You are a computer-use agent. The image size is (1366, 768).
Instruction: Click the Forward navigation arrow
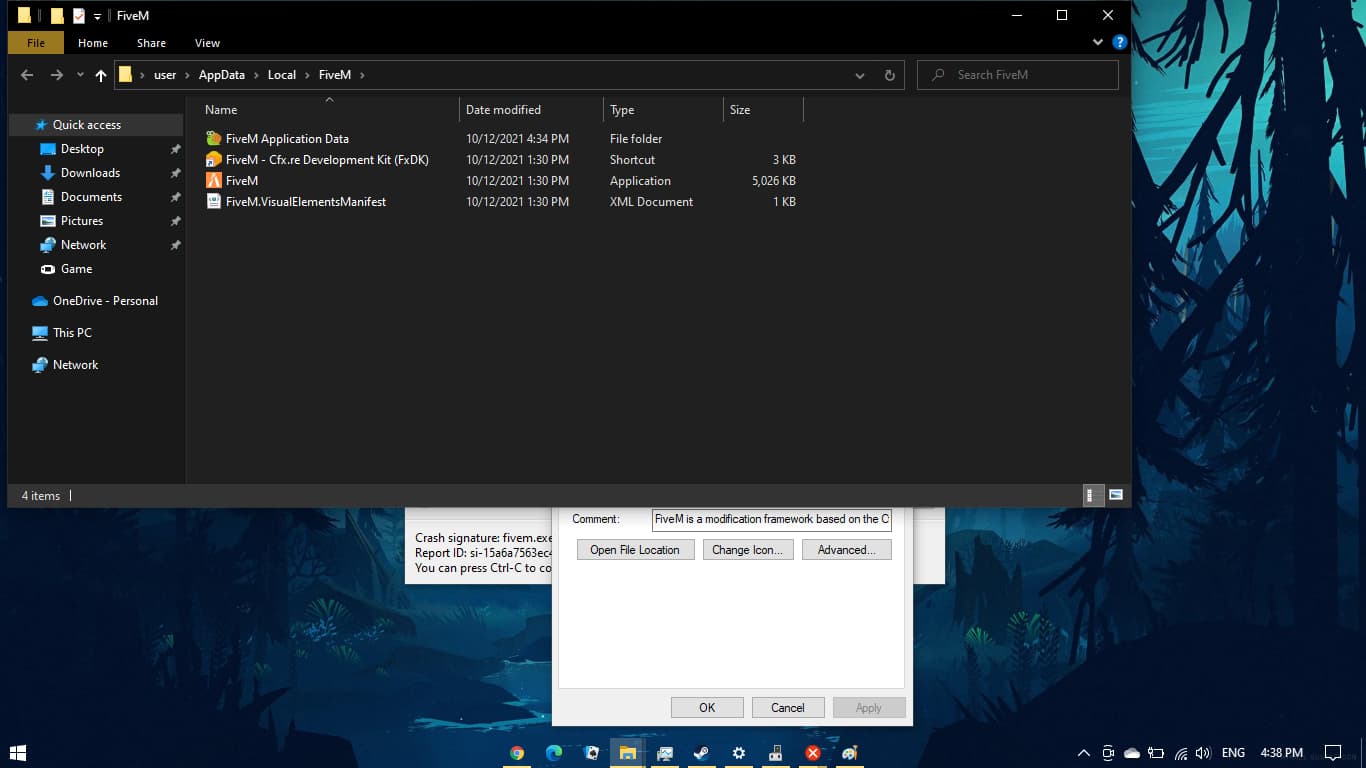click(57, 75)
